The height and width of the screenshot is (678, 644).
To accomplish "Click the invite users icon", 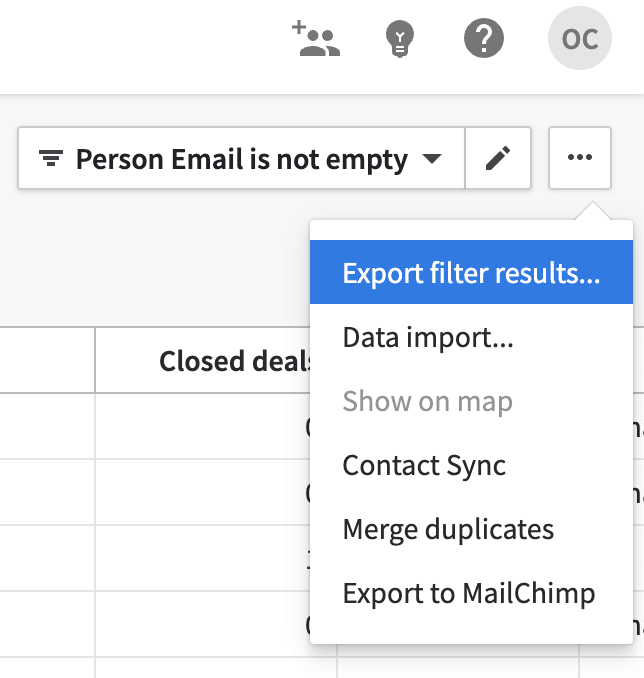I will [x=316, y=39].
